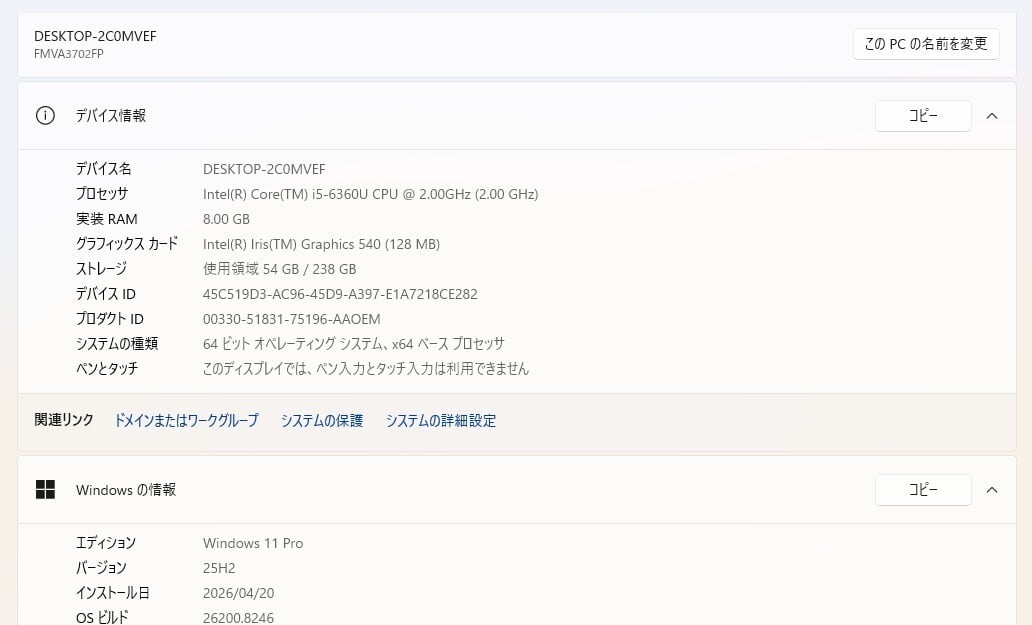1032x625 pixels.
Task: Select product ID 00330-51831-75196-AAOEM
Action: [x=292, y=319]
